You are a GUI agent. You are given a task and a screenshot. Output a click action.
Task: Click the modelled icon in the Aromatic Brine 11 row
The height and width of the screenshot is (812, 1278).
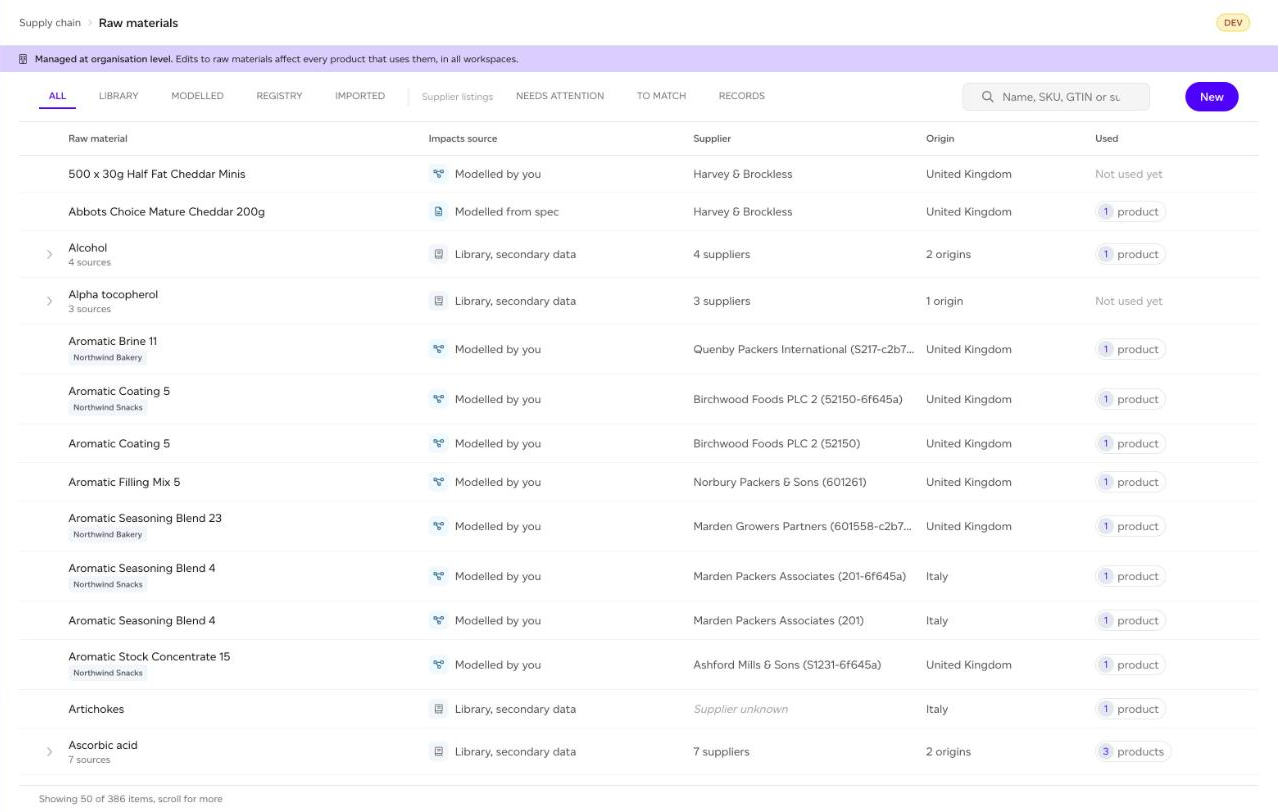(438, 349)
